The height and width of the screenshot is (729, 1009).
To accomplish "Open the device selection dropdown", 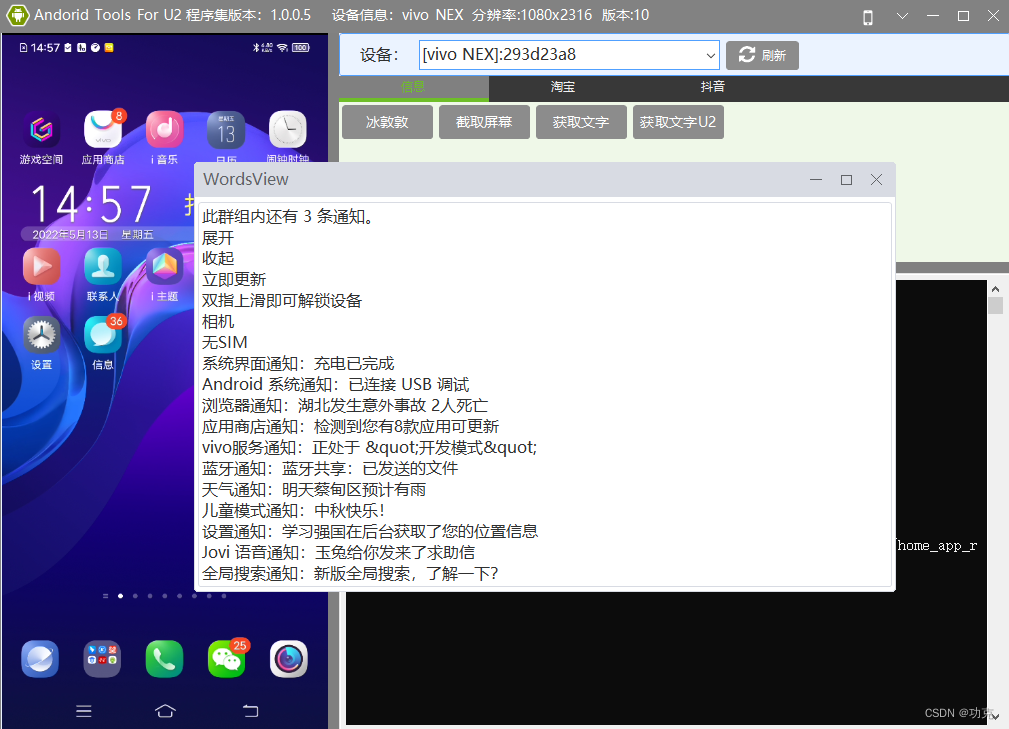I will point(710,55).
